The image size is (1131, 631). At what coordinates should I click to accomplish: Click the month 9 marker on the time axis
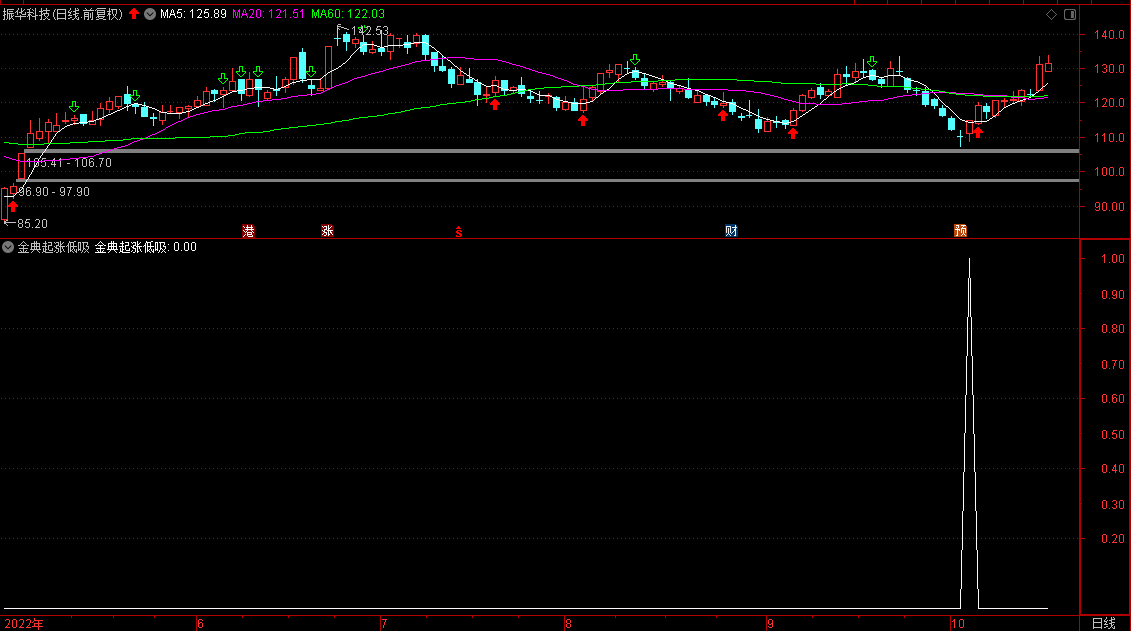click(770, 624)
